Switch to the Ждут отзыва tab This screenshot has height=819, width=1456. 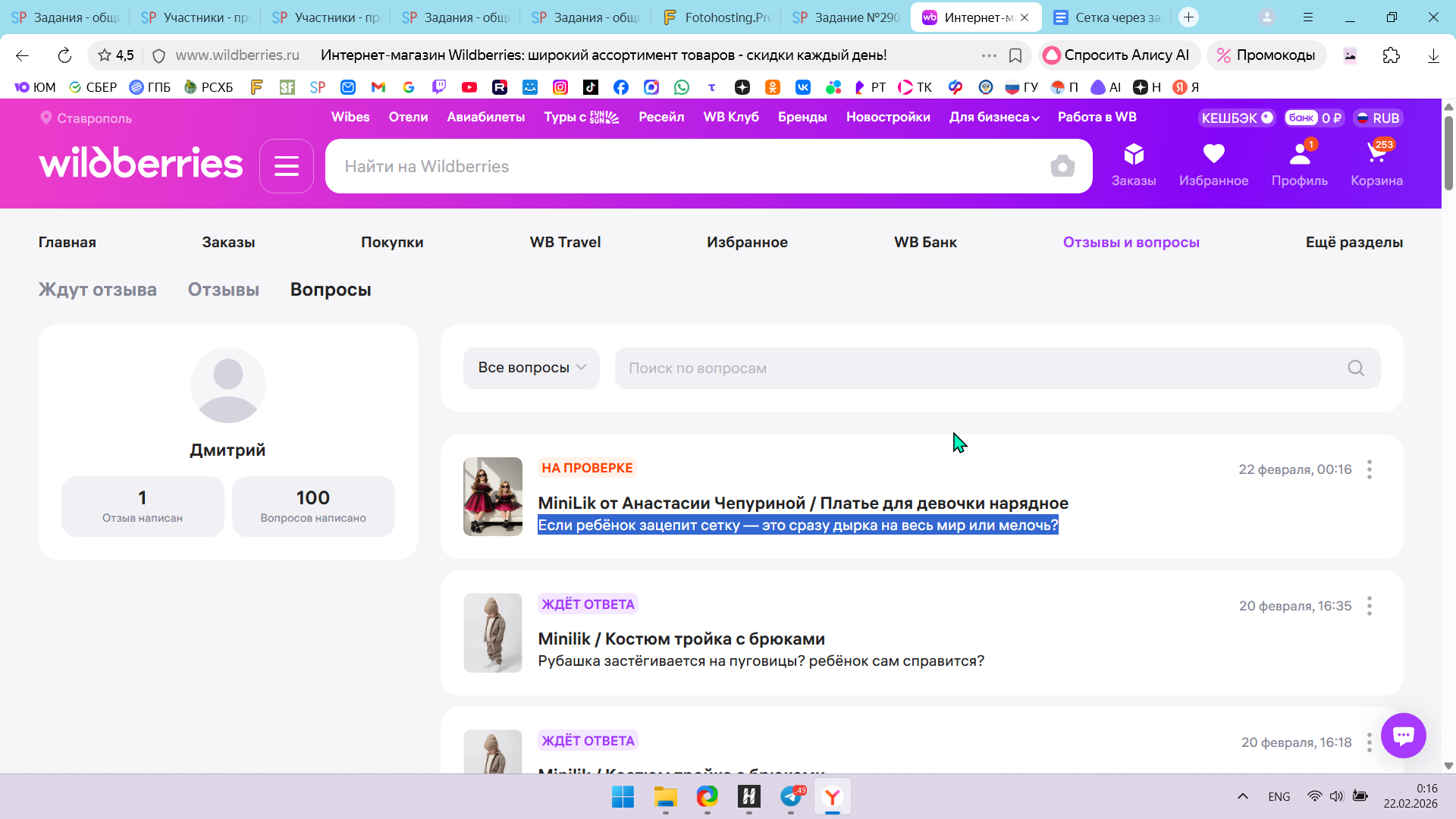pyautogui.click(x=97, y=290)
